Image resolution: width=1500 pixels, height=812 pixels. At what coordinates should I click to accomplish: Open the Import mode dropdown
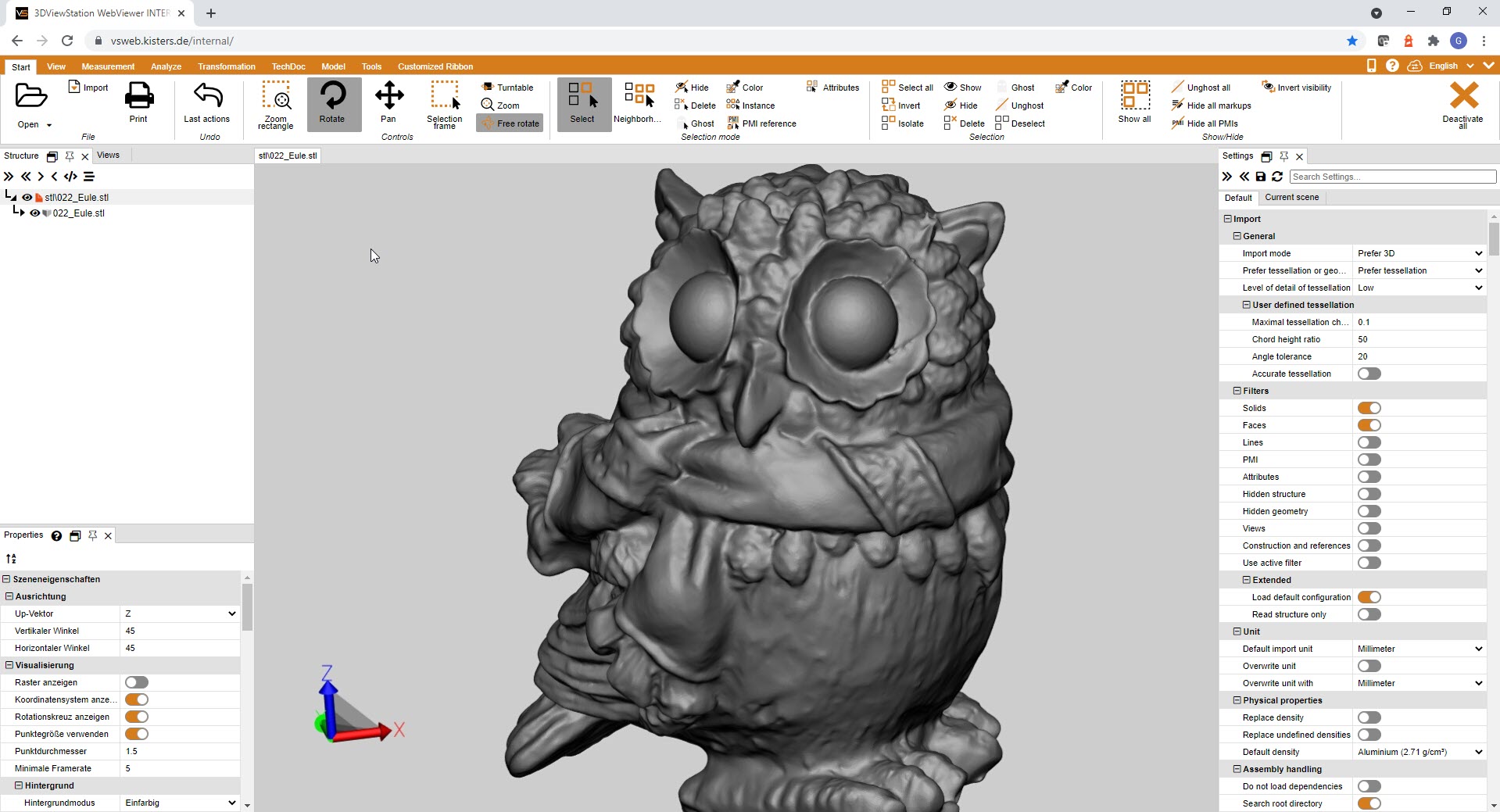(x=1419, y=253)
